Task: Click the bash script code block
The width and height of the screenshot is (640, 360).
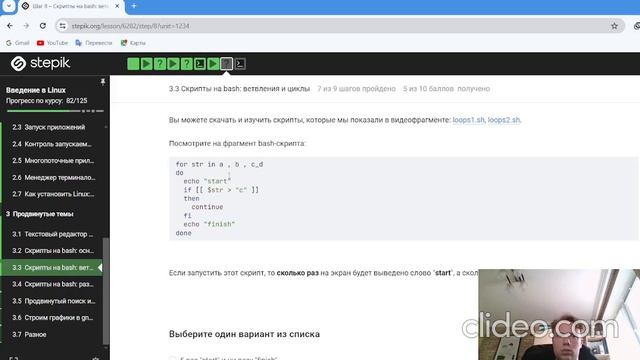Action: click(x=403, y=198)
